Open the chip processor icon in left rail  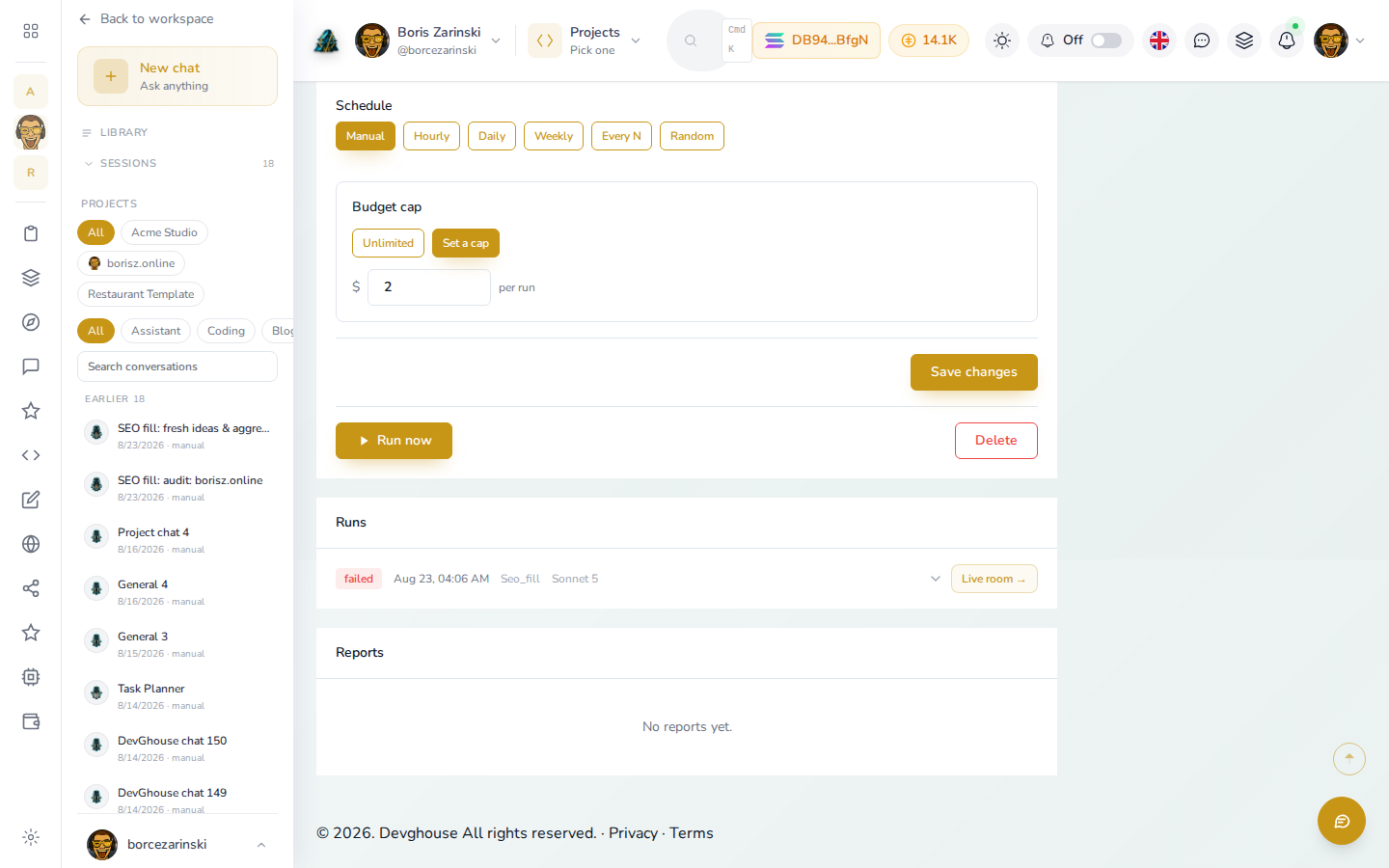31,677
